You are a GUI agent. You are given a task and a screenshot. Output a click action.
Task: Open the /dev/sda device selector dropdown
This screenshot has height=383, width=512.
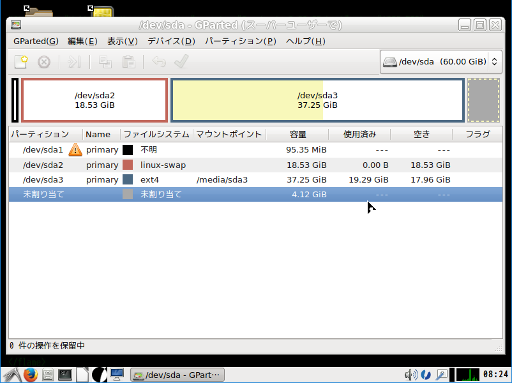tap(441, 62)
